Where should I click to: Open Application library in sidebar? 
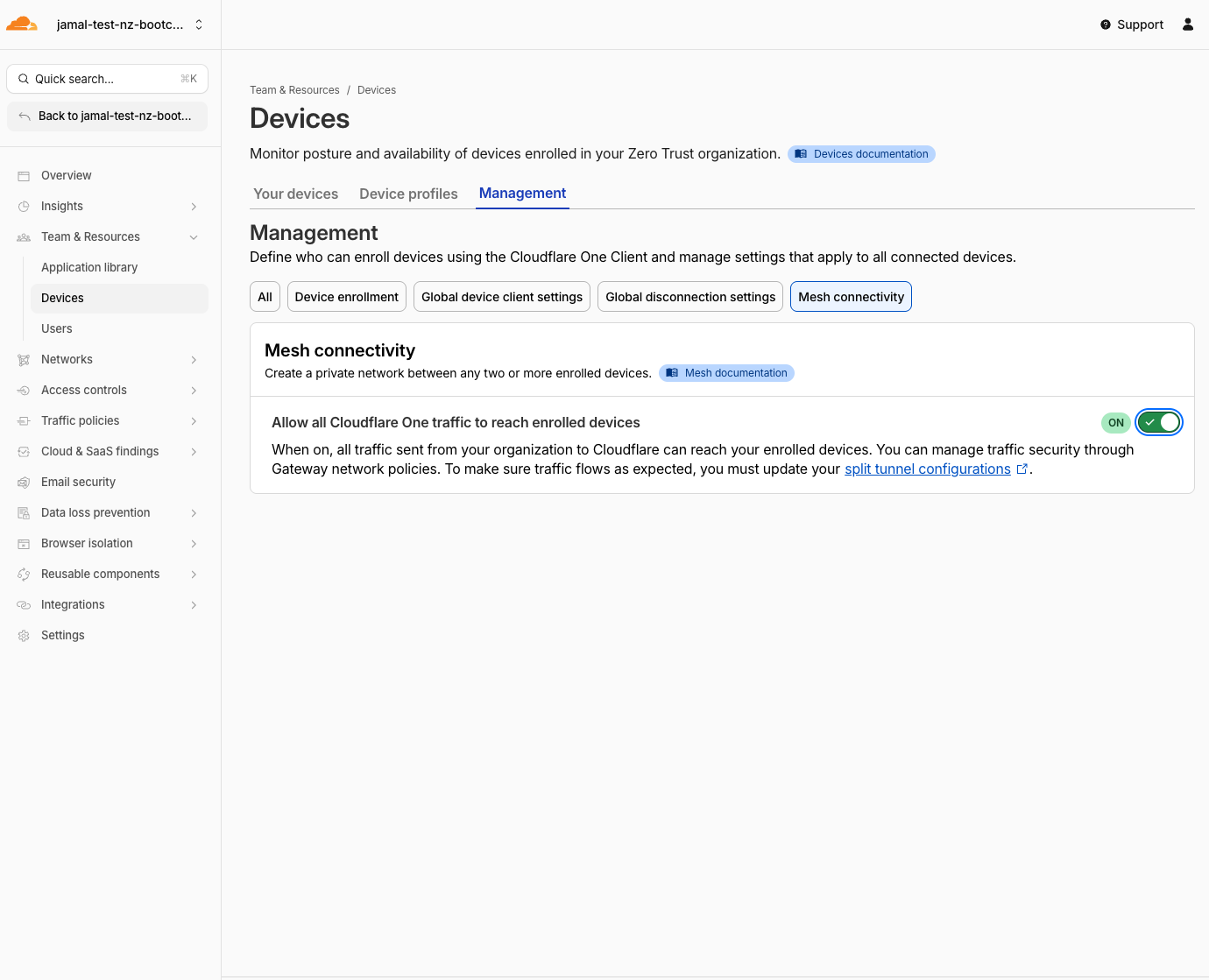click(89, 268)
